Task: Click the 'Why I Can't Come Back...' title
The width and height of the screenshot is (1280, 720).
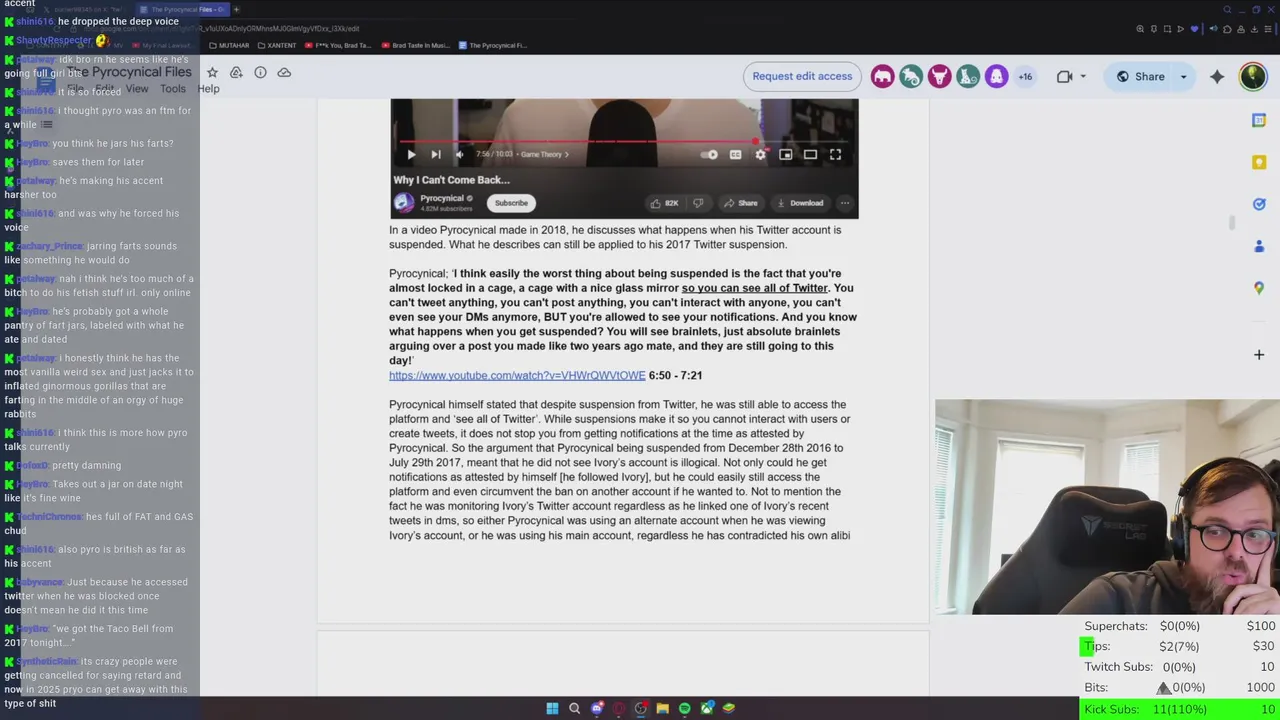Action: point(451,180)
